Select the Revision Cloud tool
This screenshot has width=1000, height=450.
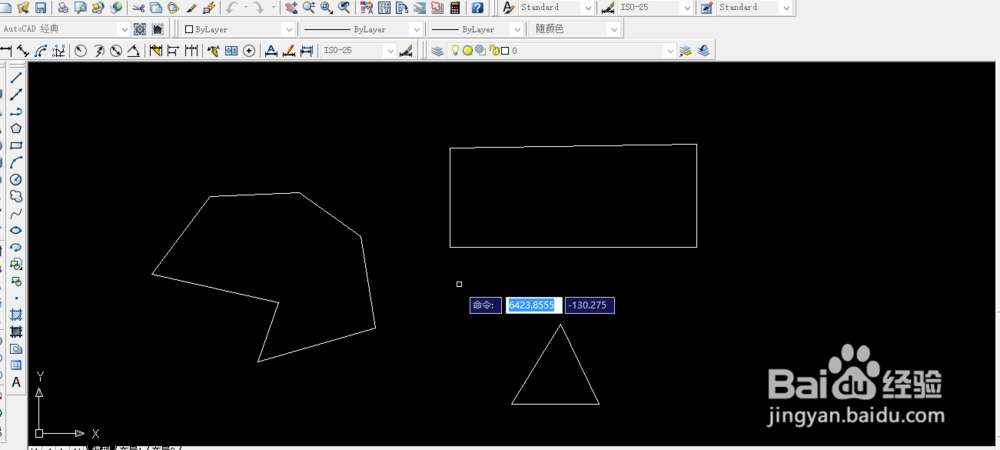(16, 196)
